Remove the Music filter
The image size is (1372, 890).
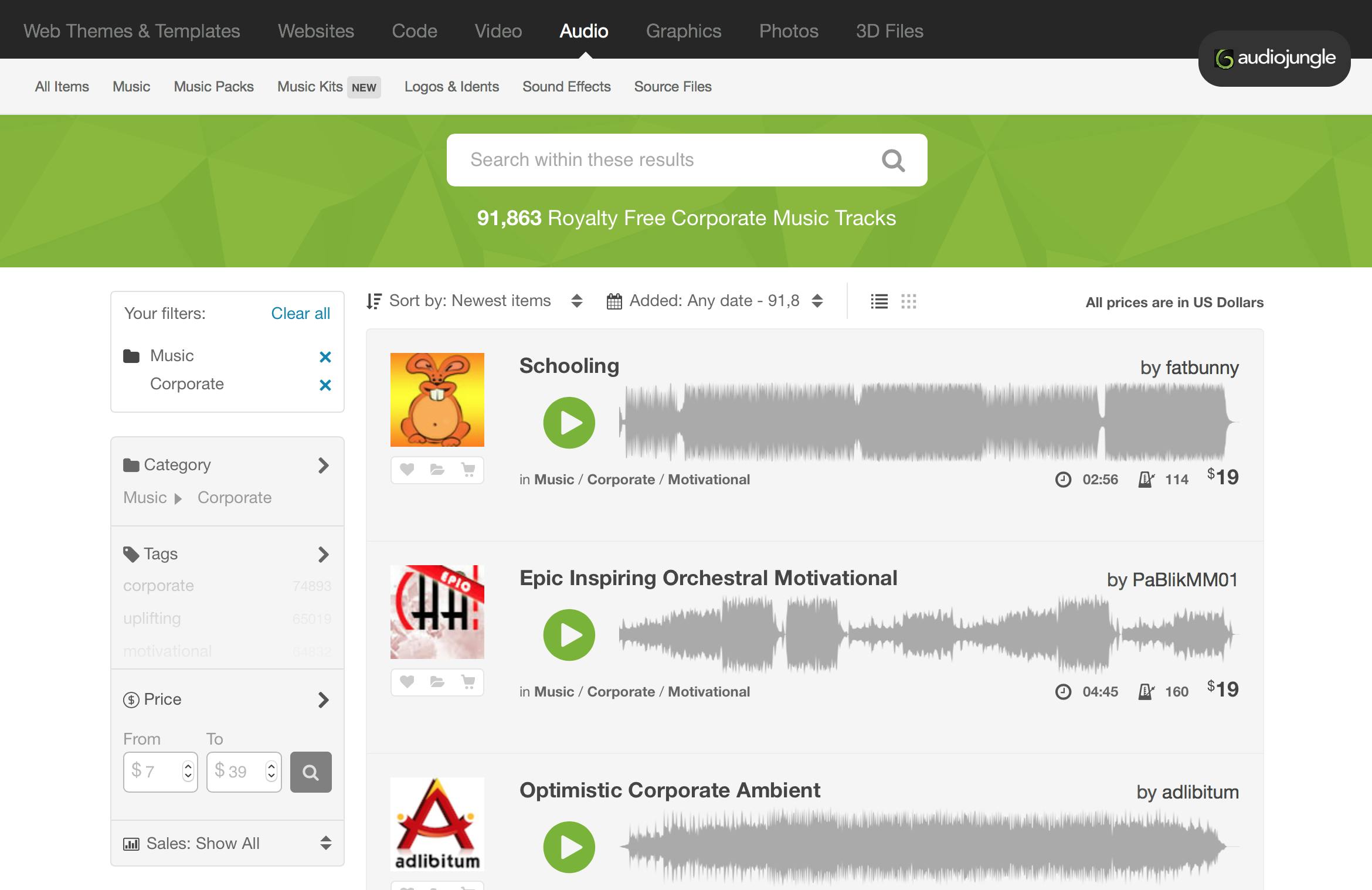tap(325, 357)
